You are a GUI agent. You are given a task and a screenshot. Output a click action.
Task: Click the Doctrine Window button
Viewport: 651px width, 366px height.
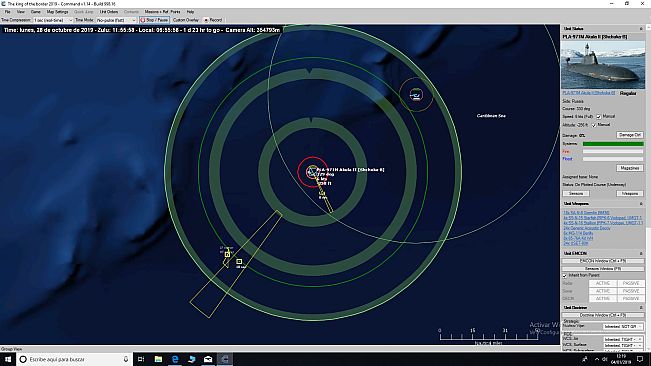[603, 315]
